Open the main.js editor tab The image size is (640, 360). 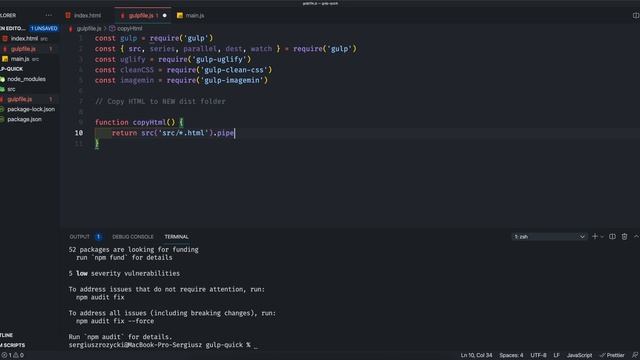tap(191, 16)
